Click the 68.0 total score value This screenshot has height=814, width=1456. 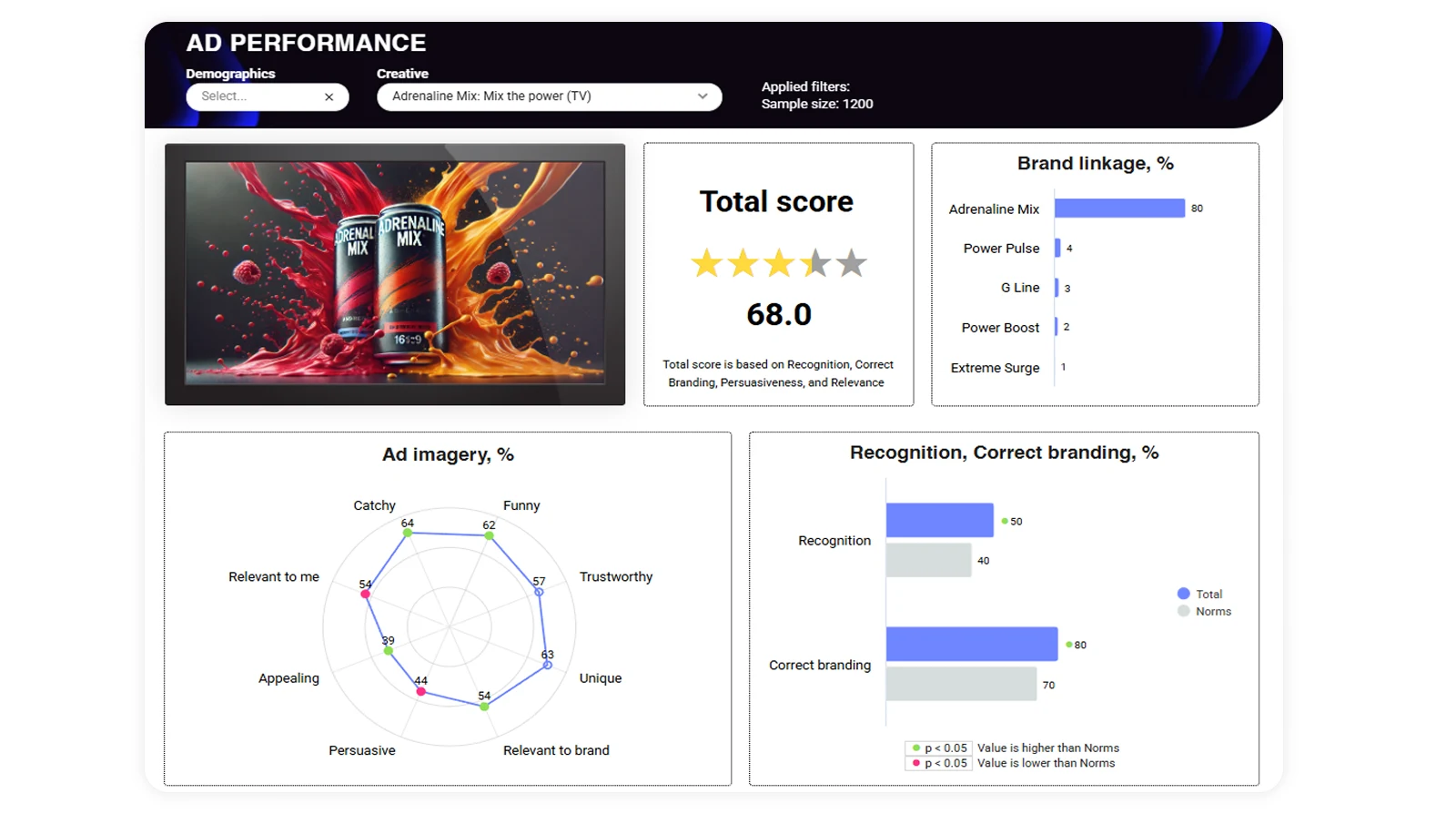coord(779,315)
